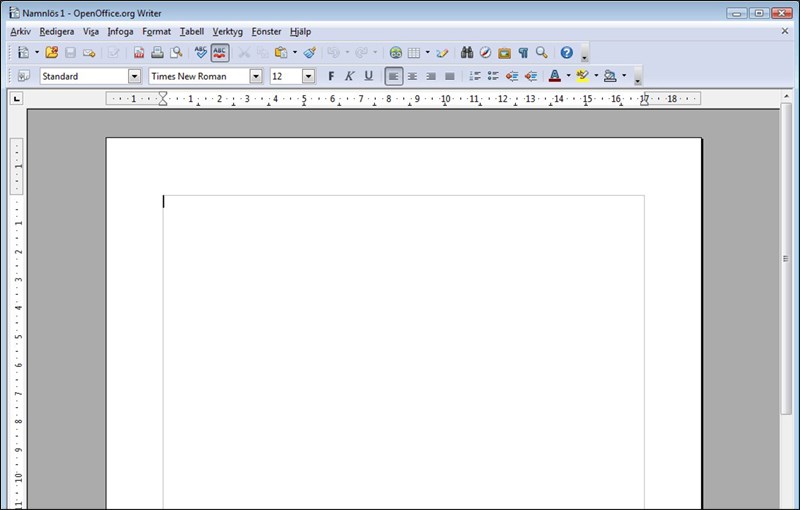This screenshot has width=800, height=510.
Task: Export directly as PDF icon
Action: (139, 53)
